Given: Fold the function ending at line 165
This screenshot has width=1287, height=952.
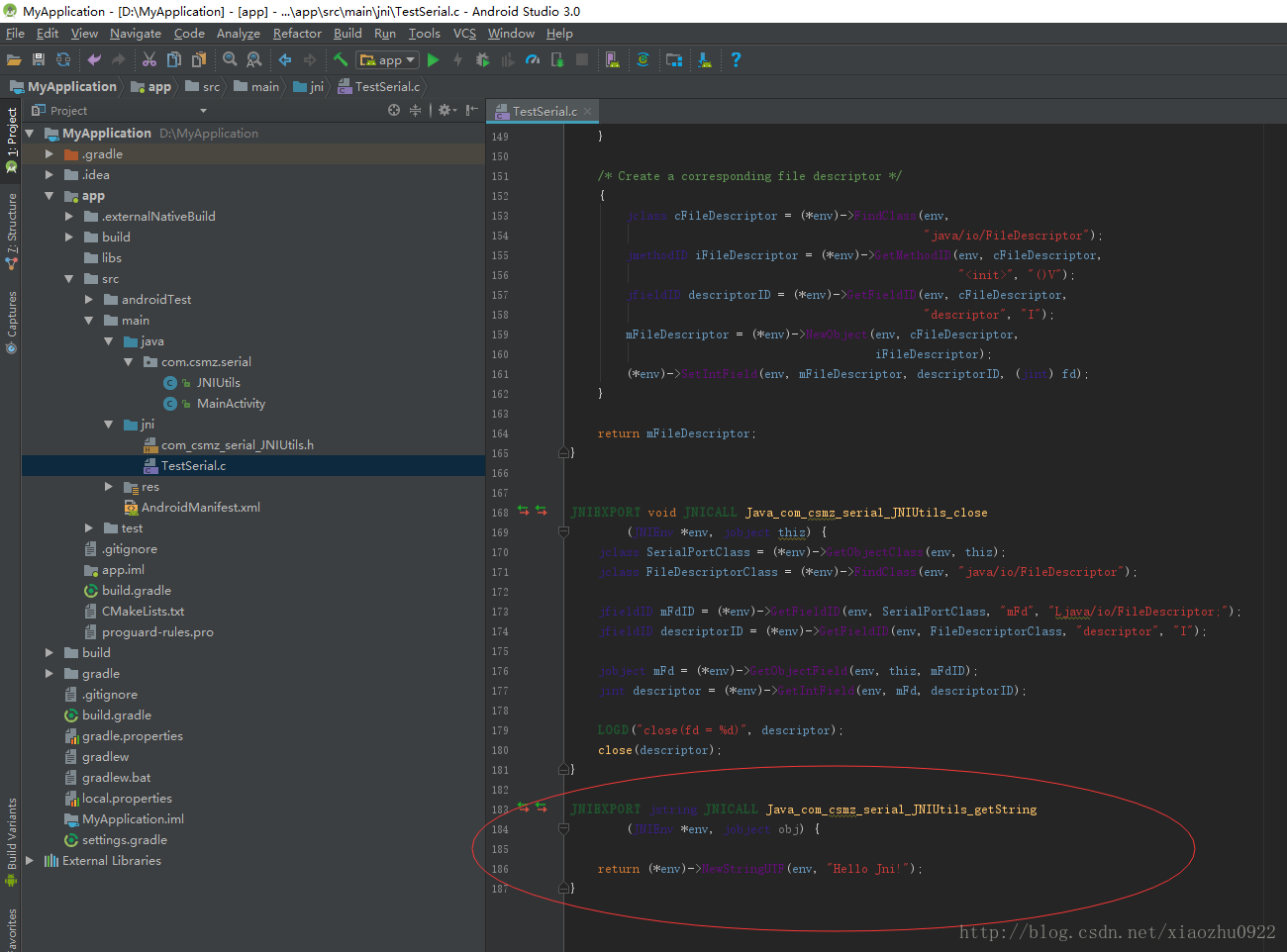Looking at the screenshot, I should [564, 453].
